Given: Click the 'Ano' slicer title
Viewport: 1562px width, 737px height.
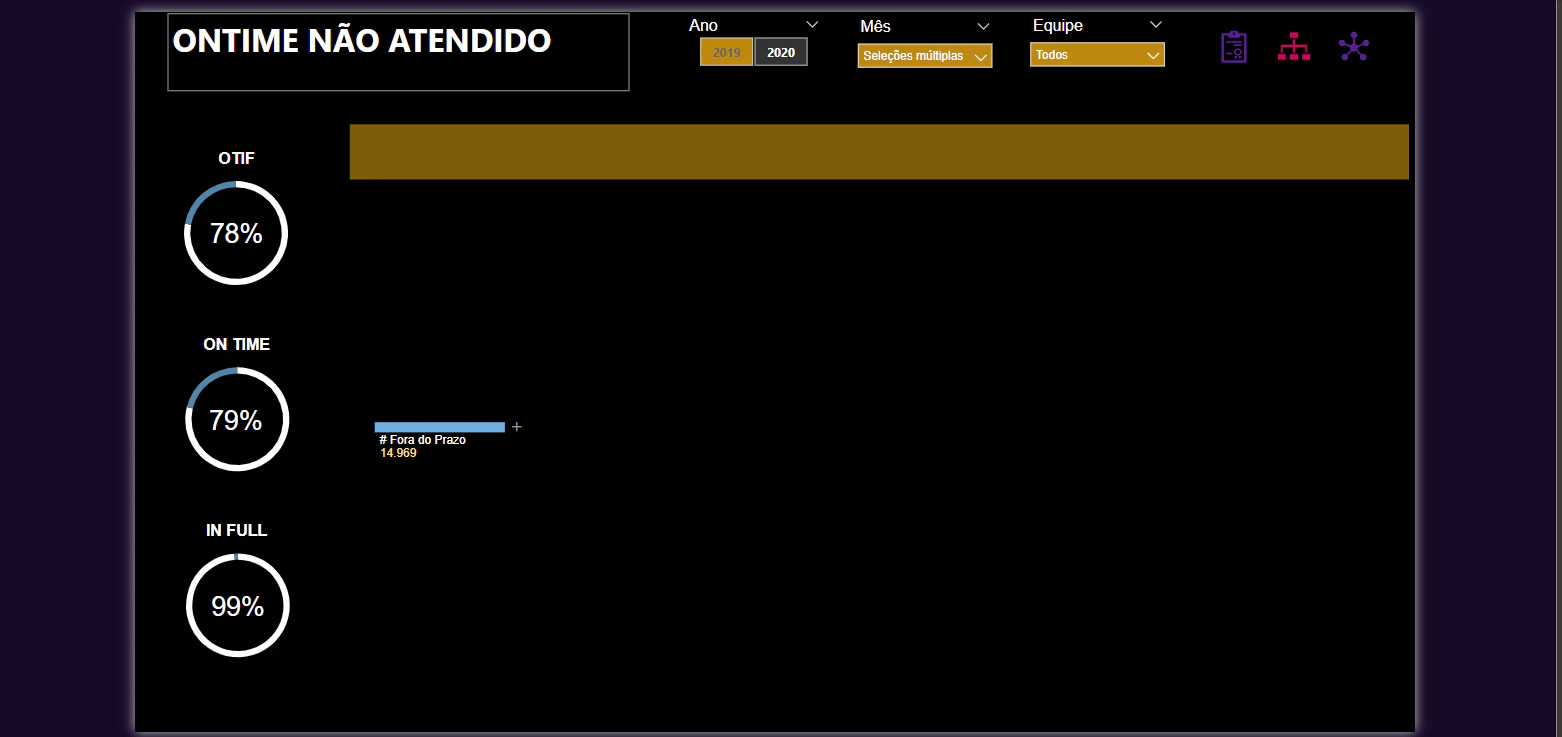Looking at the screenshot, I should tap(703, 26).
